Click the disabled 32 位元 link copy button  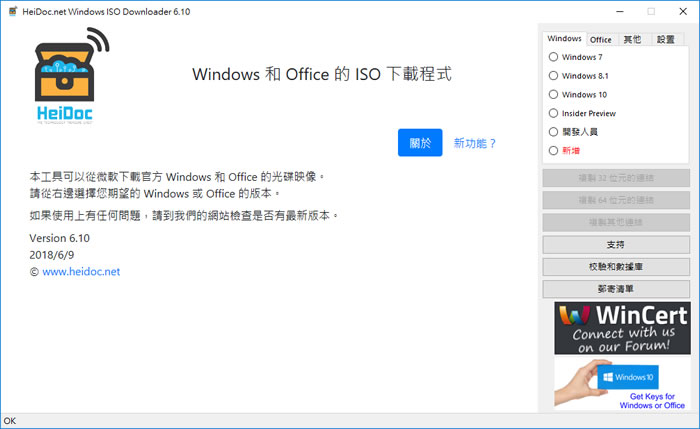[616, 178]
